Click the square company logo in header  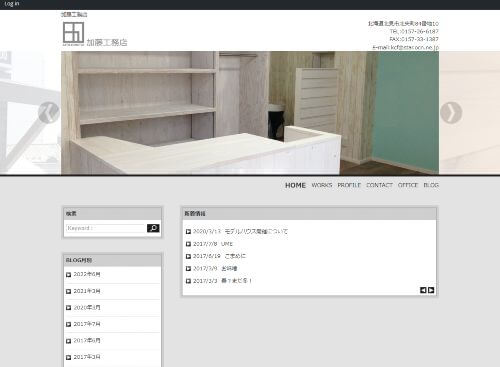click(x=73, y=33)
